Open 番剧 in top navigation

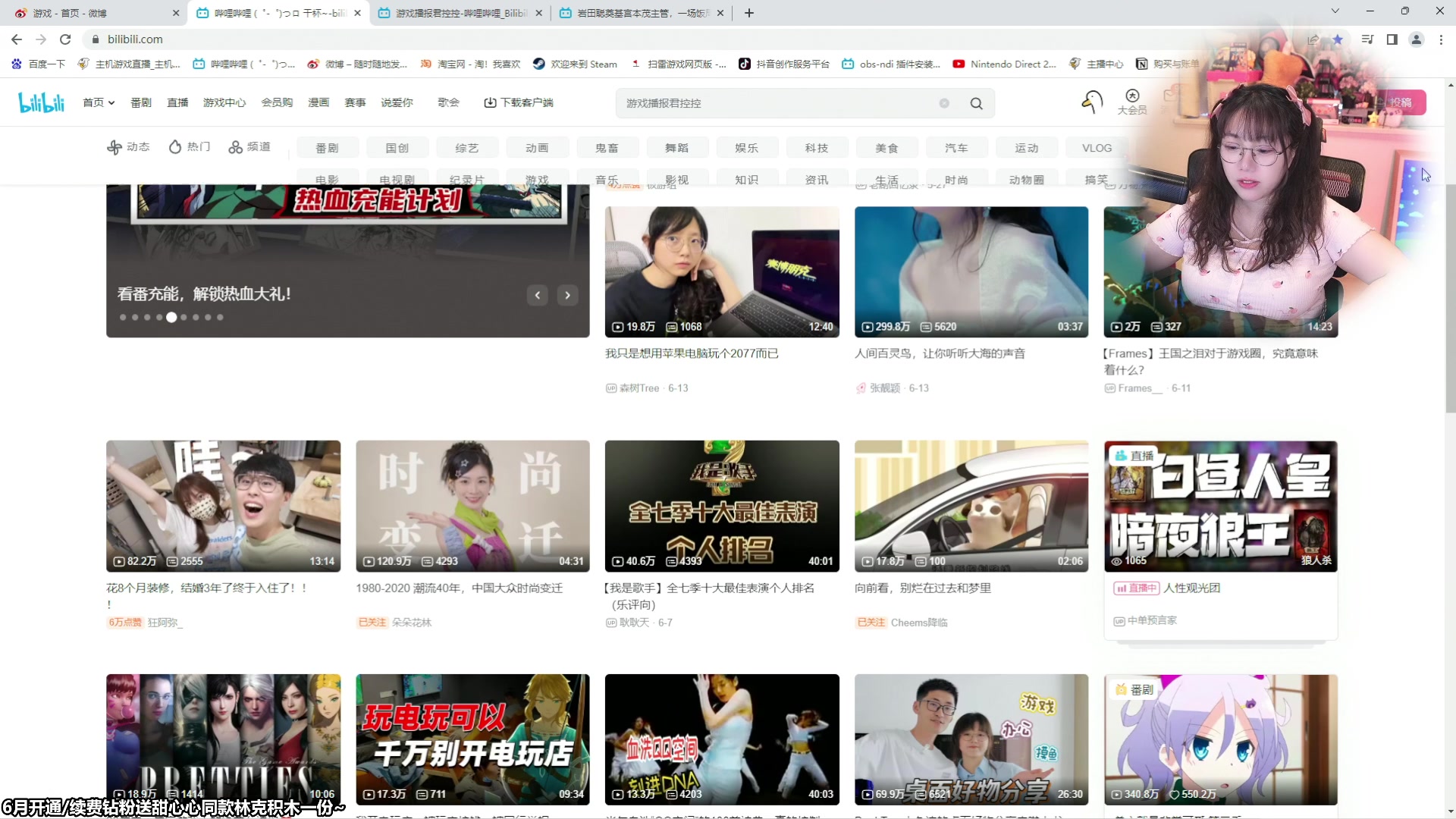(141, 102)
